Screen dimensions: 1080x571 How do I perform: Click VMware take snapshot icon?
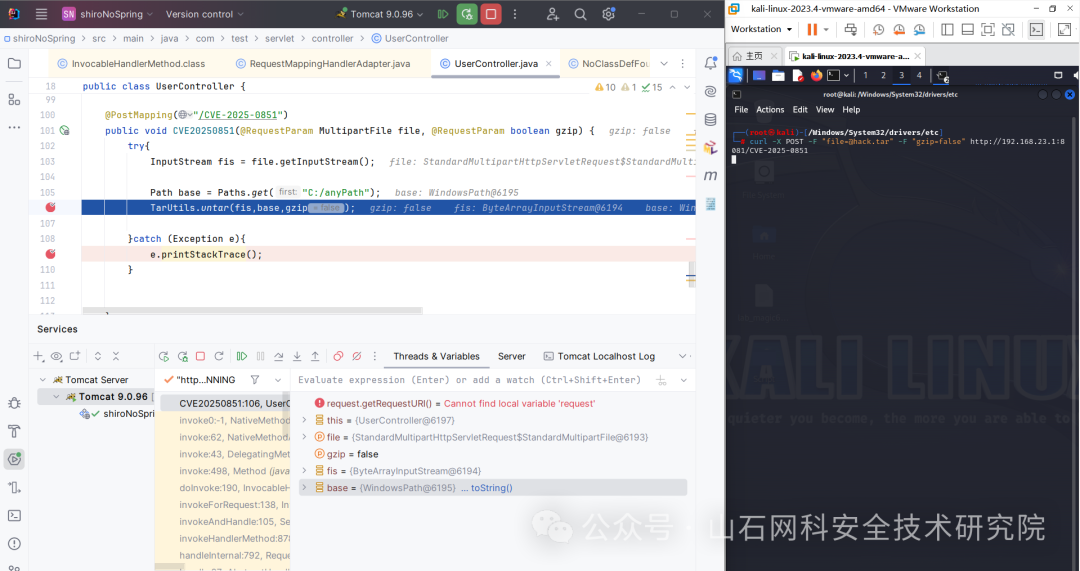tap(878, 29)
